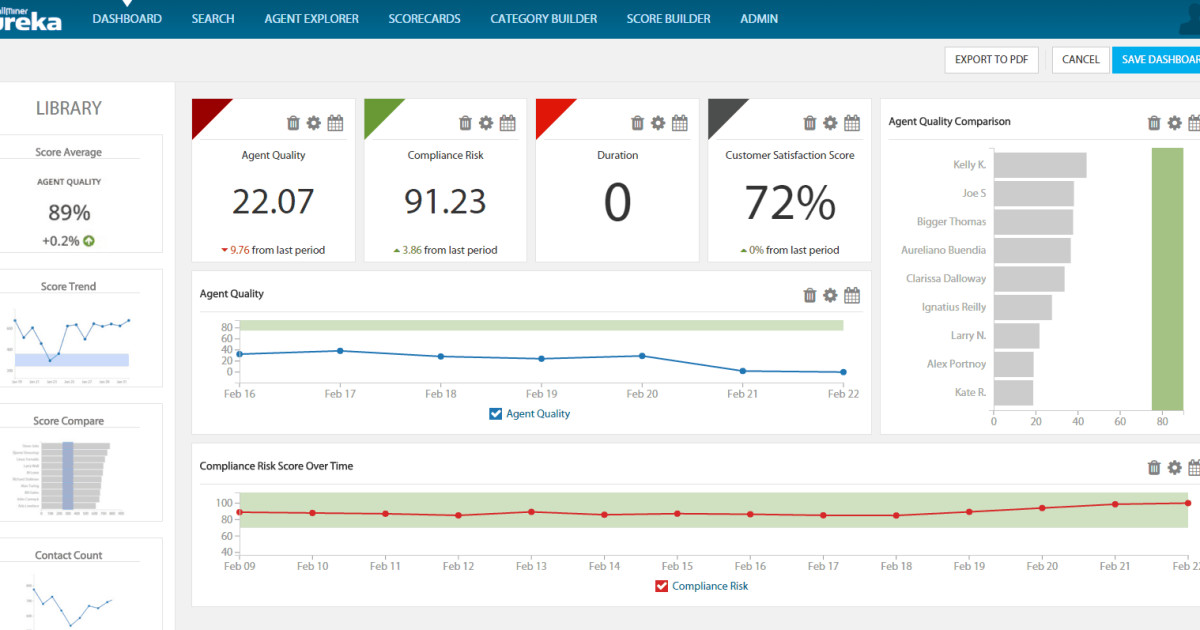The height and width of the screenshot is (630, 1200).
Task: Delete the Agent Quality metric widget
Action: click(292, 122)
